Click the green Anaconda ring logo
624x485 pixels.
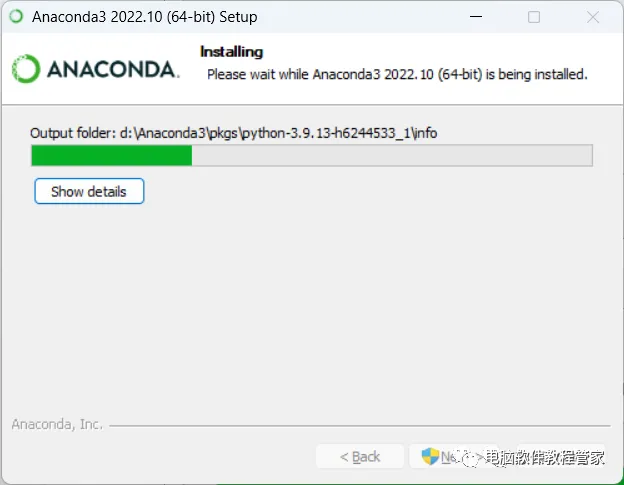pos(26,69)
